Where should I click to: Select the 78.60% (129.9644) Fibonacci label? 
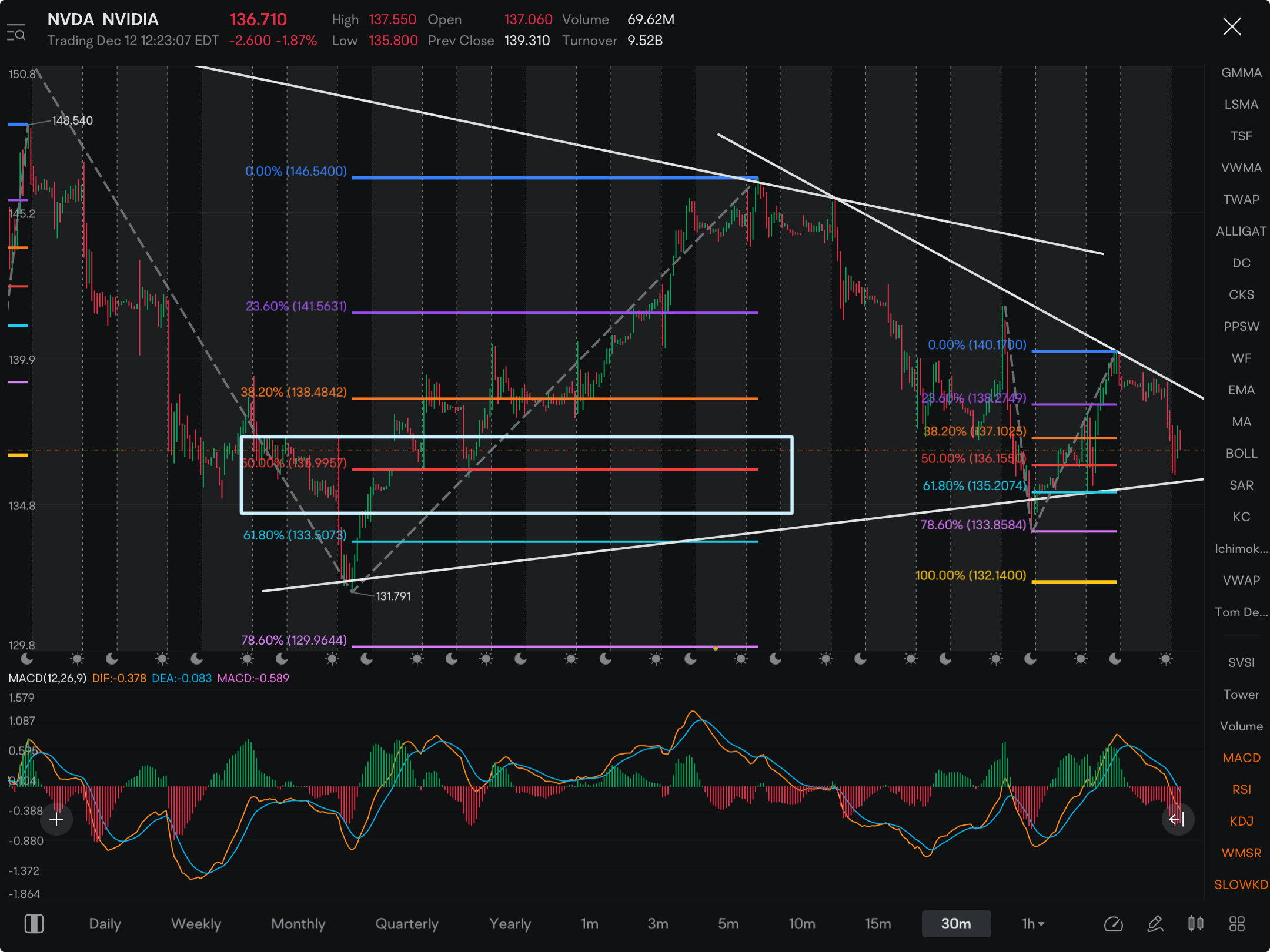[294, 640]
